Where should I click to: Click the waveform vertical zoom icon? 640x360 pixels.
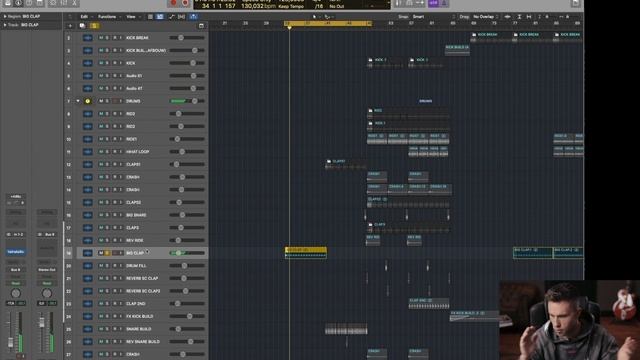pyautogui.click(x=507, y=17)
